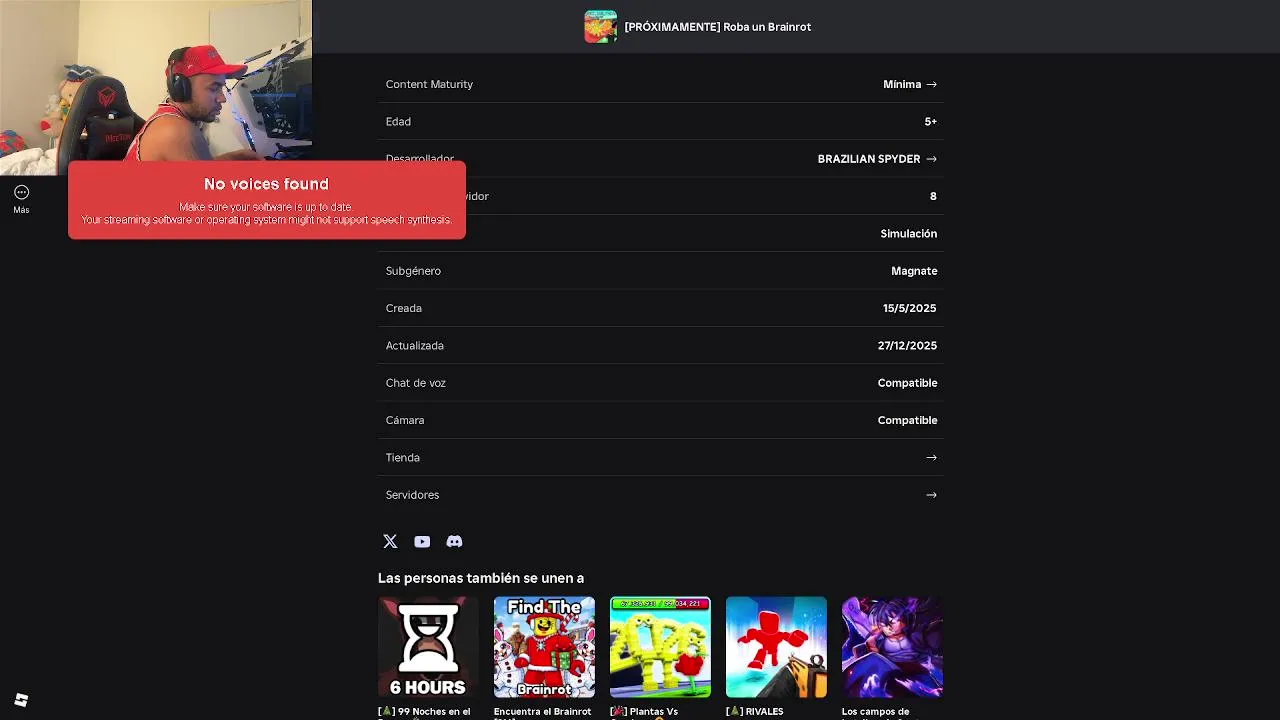Click the Tienda label

coord(403,457)
